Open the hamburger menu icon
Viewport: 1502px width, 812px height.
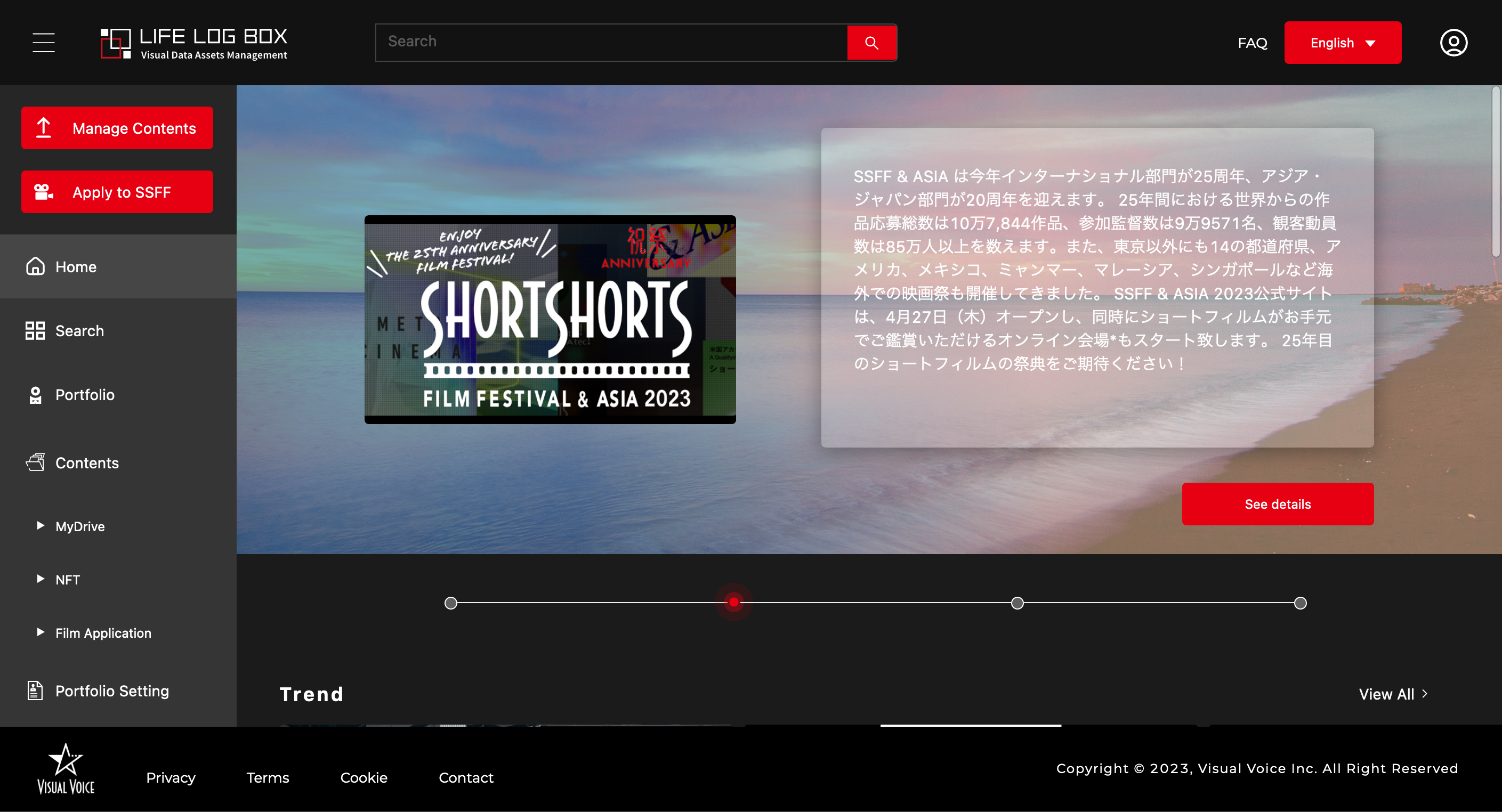[44, 43]
